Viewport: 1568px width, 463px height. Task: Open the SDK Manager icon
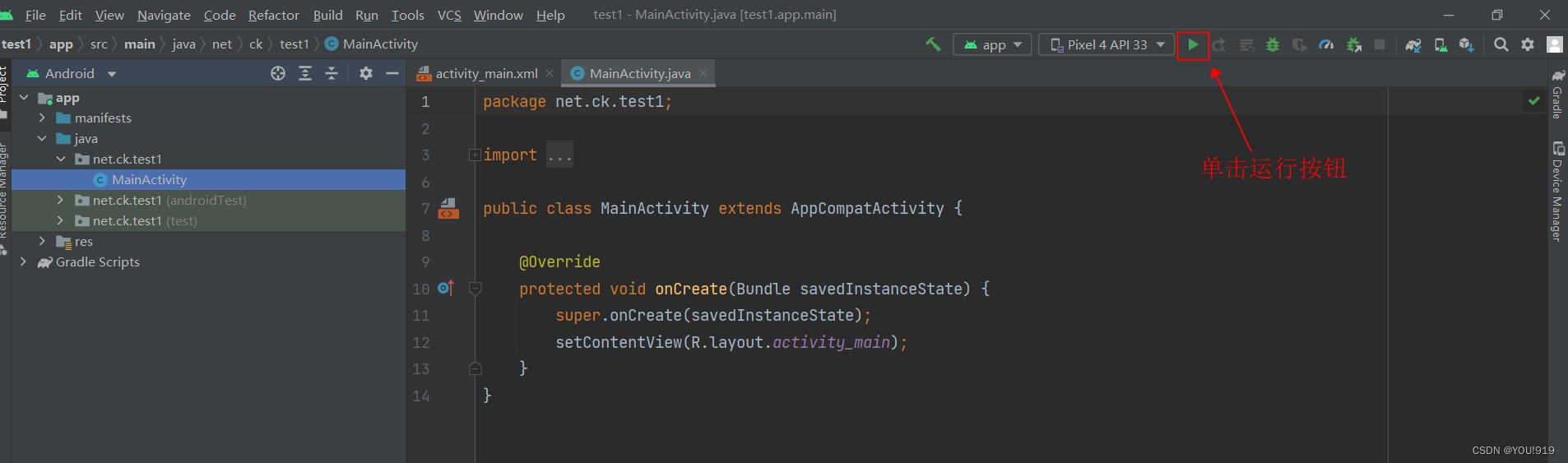pyautogui.click(x=1467, y=44)
